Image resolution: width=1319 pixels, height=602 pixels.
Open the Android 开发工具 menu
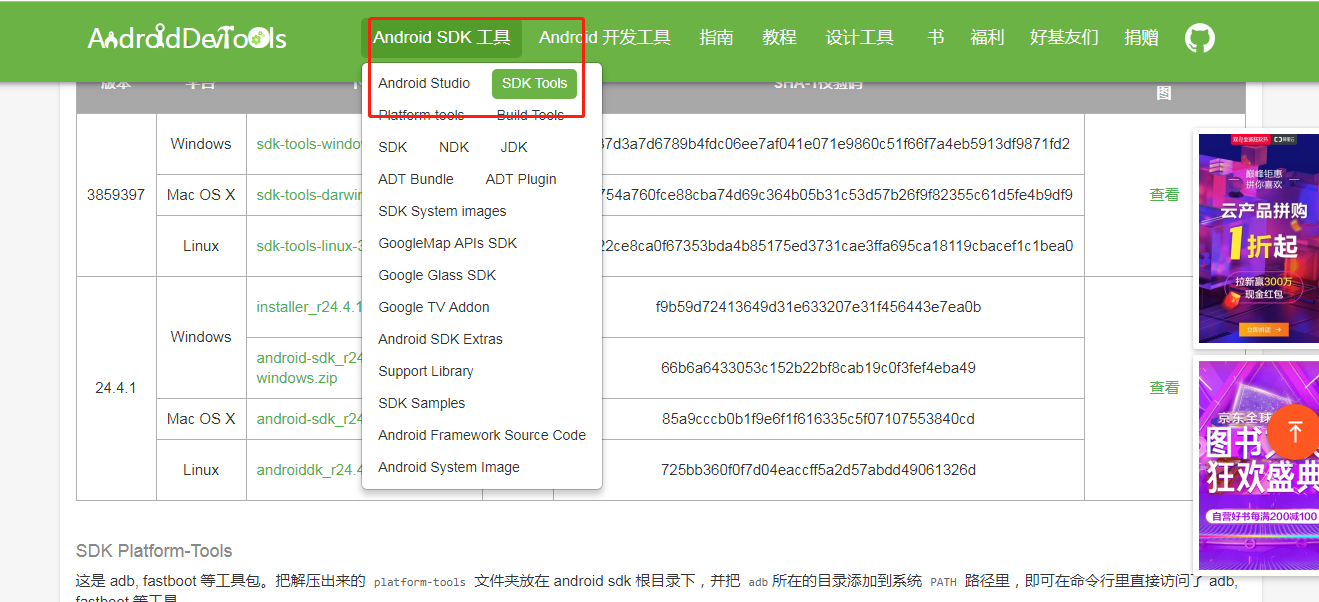(x=602, y=37)
